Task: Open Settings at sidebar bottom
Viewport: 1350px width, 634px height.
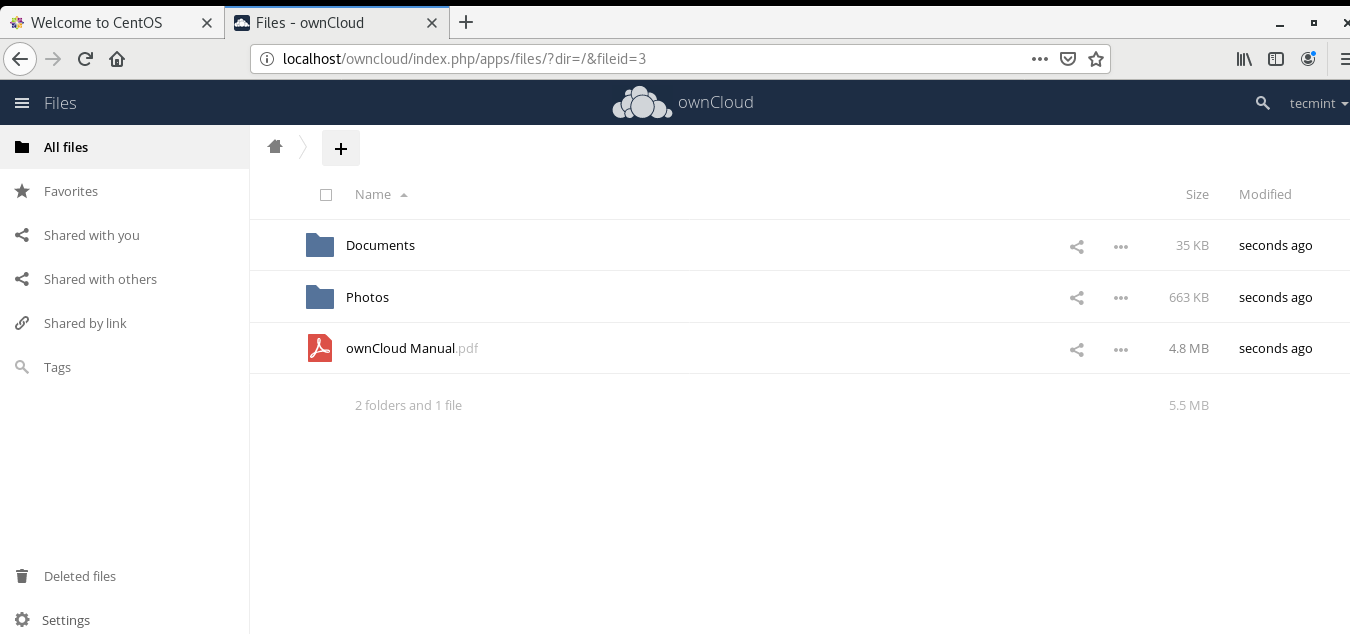Action: [124, 620]
